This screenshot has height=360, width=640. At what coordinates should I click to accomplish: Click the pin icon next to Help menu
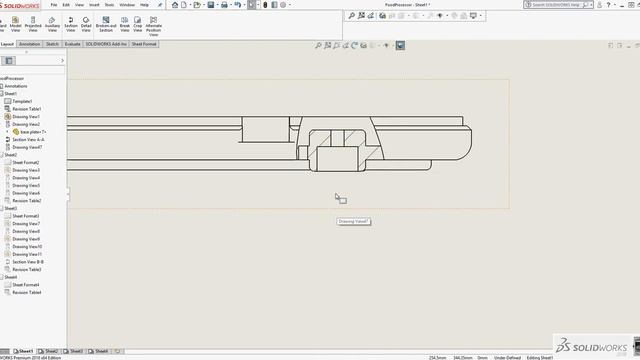pyautogui.click(x=160, y=5)
